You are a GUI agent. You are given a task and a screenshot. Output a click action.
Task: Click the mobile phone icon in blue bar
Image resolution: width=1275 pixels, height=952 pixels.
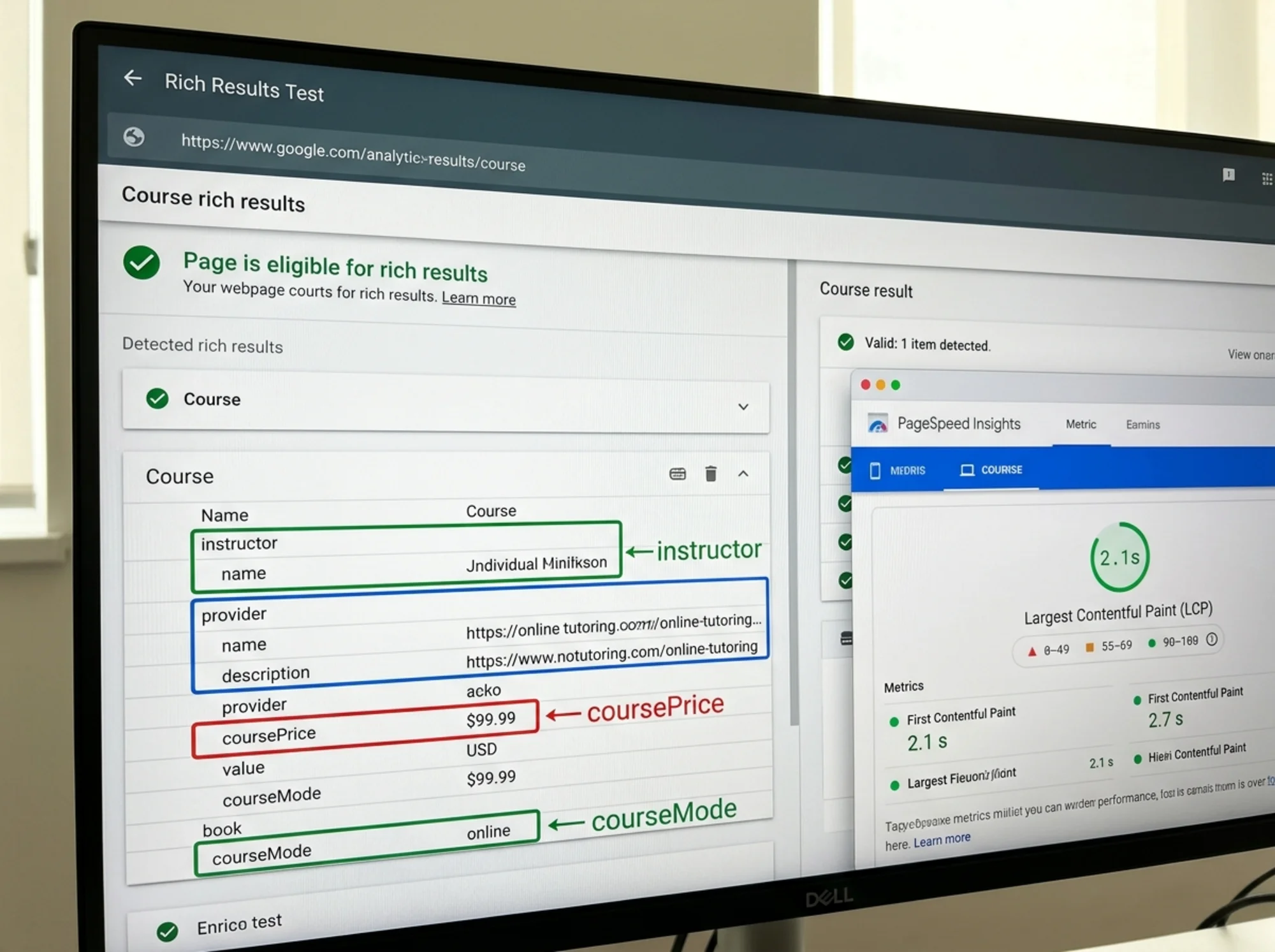tap(875, 471)
